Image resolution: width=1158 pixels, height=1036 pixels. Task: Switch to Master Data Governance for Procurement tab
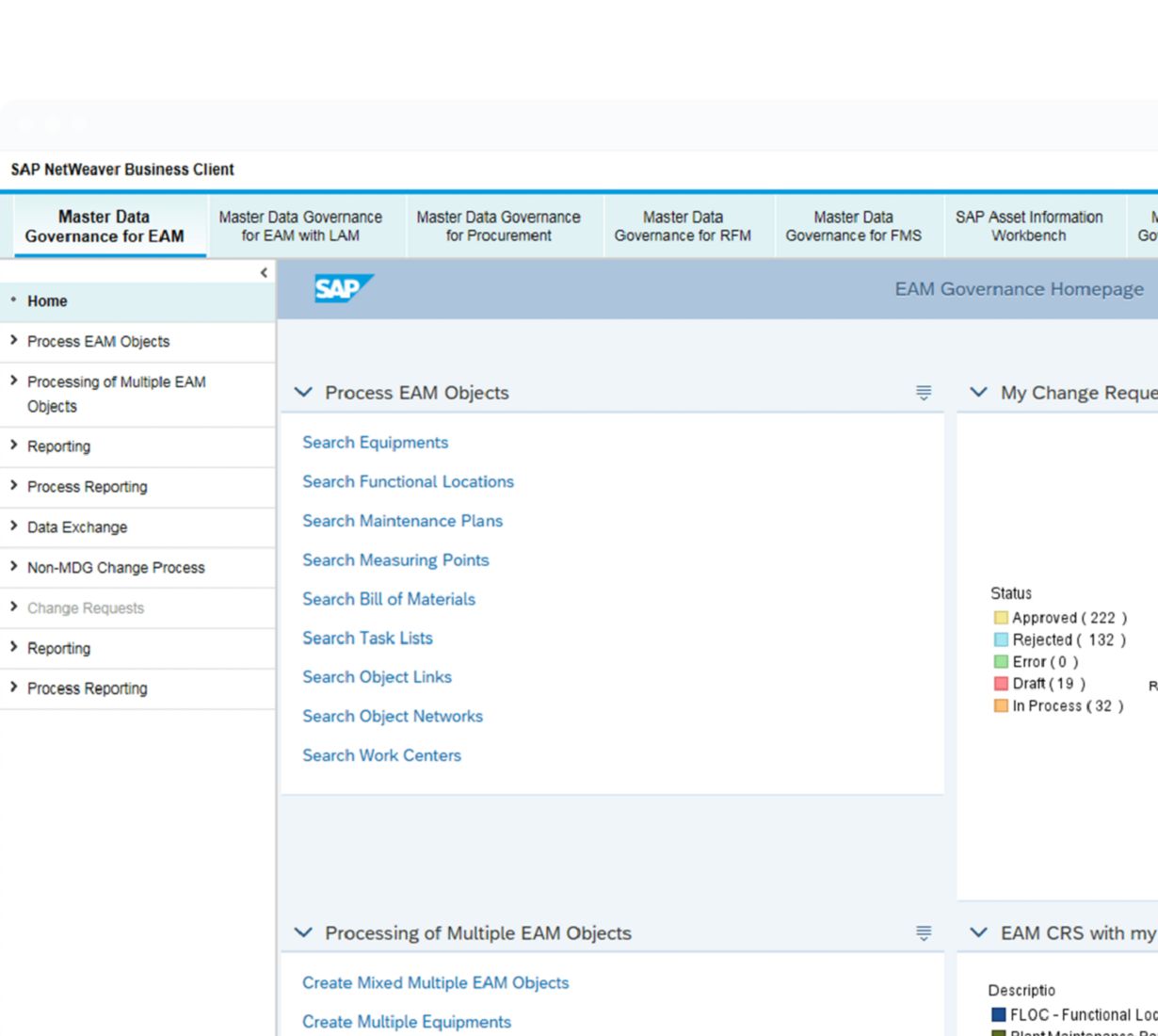point(498,226)
